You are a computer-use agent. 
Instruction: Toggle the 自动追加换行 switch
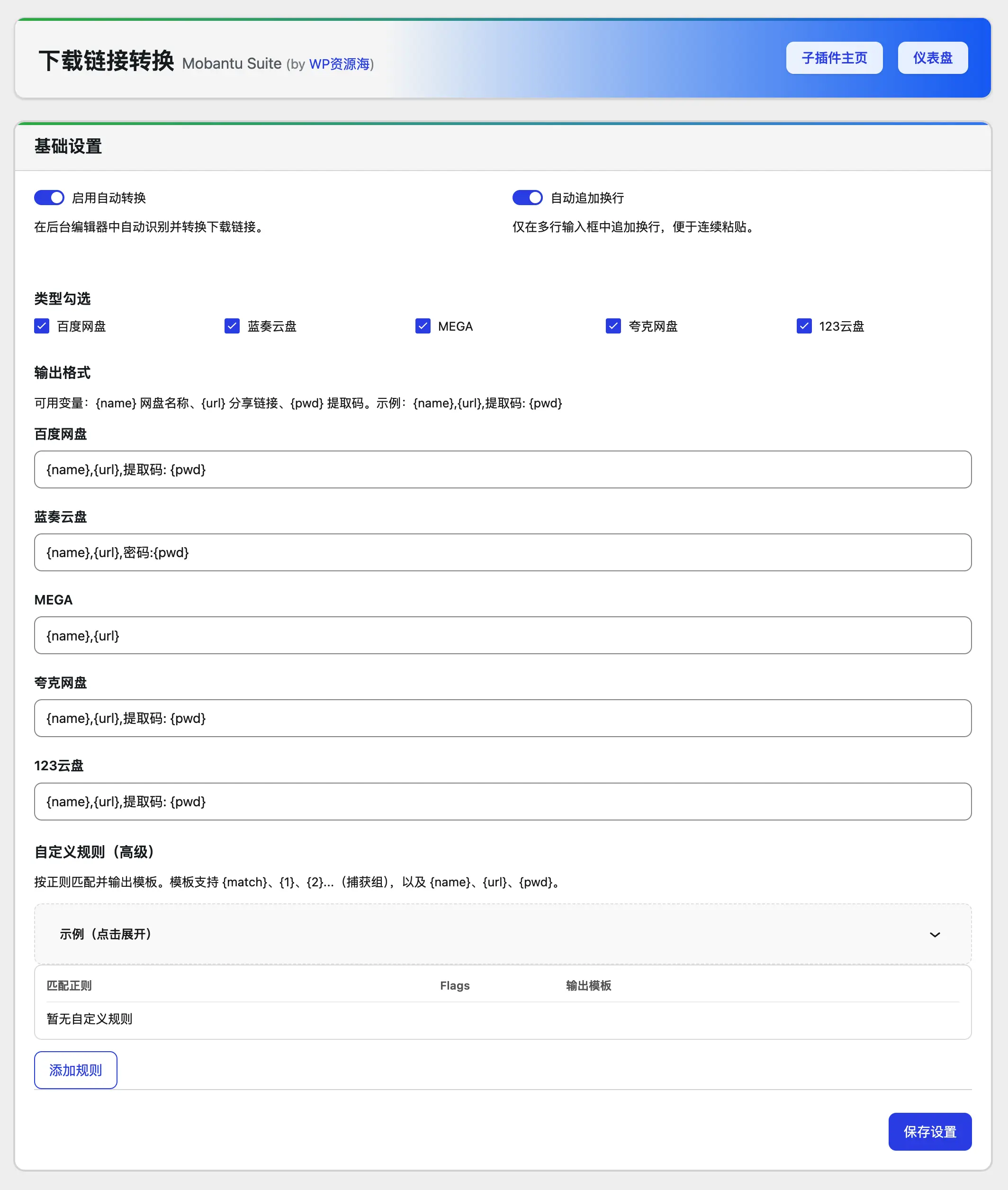pyautogui.click(x=527, y=198)
